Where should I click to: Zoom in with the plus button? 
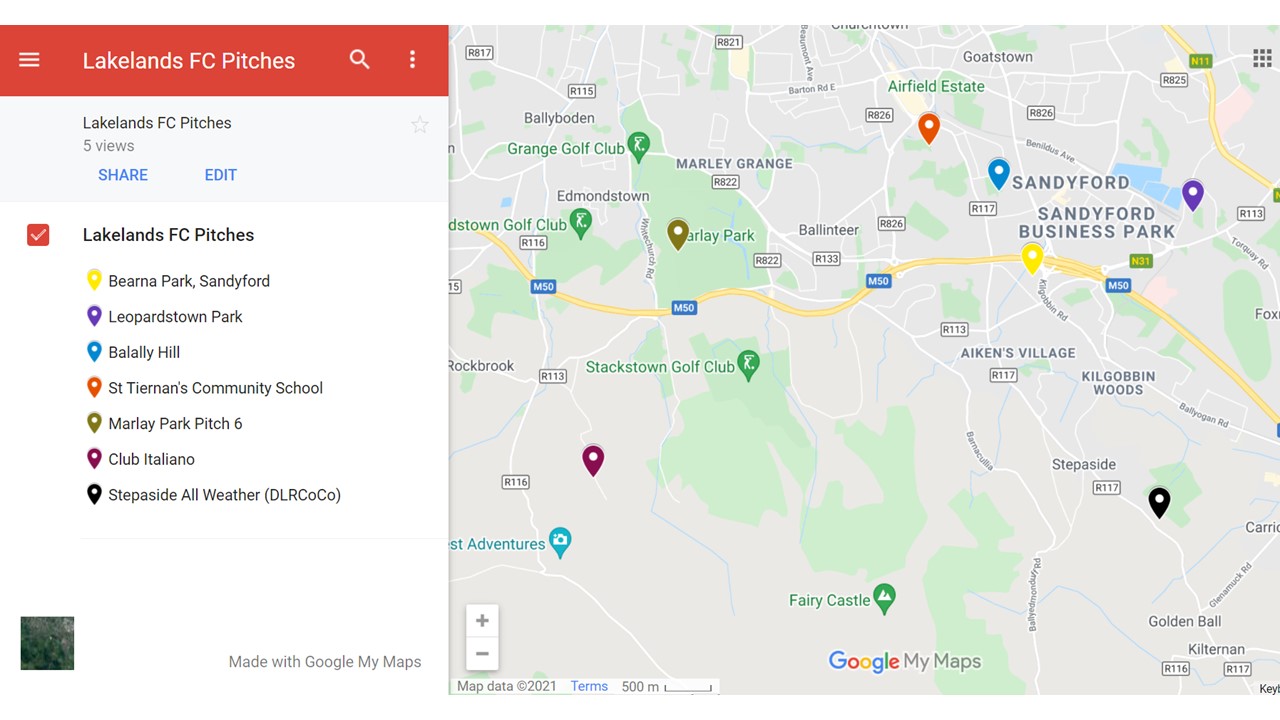pos(482,621)
